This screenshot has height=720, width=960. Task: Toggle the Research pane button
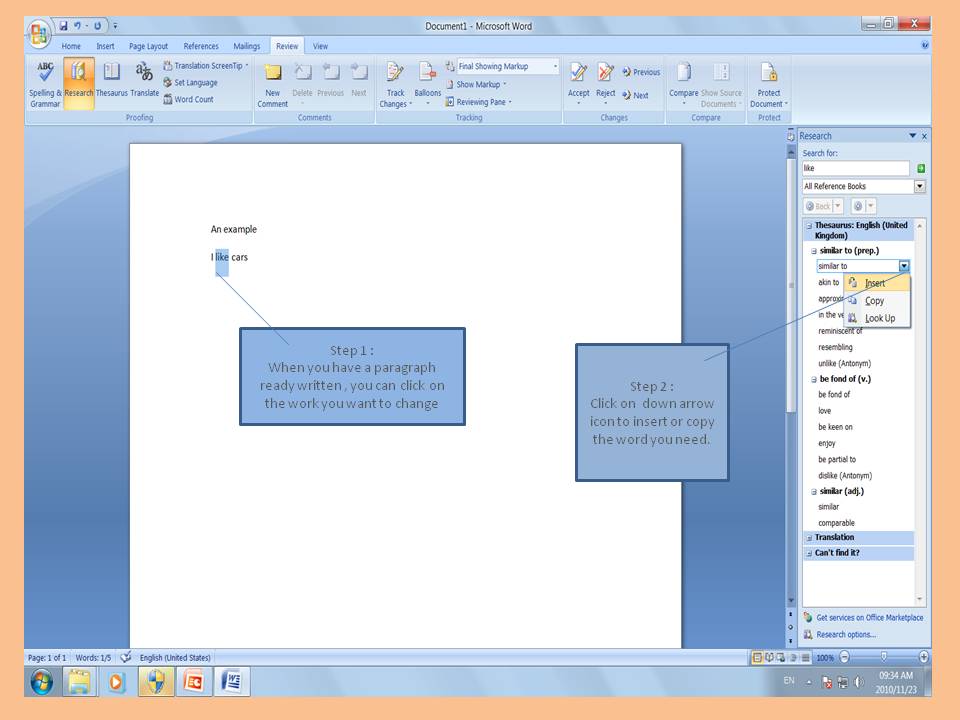pyautogui.click(x=79, y=82)
